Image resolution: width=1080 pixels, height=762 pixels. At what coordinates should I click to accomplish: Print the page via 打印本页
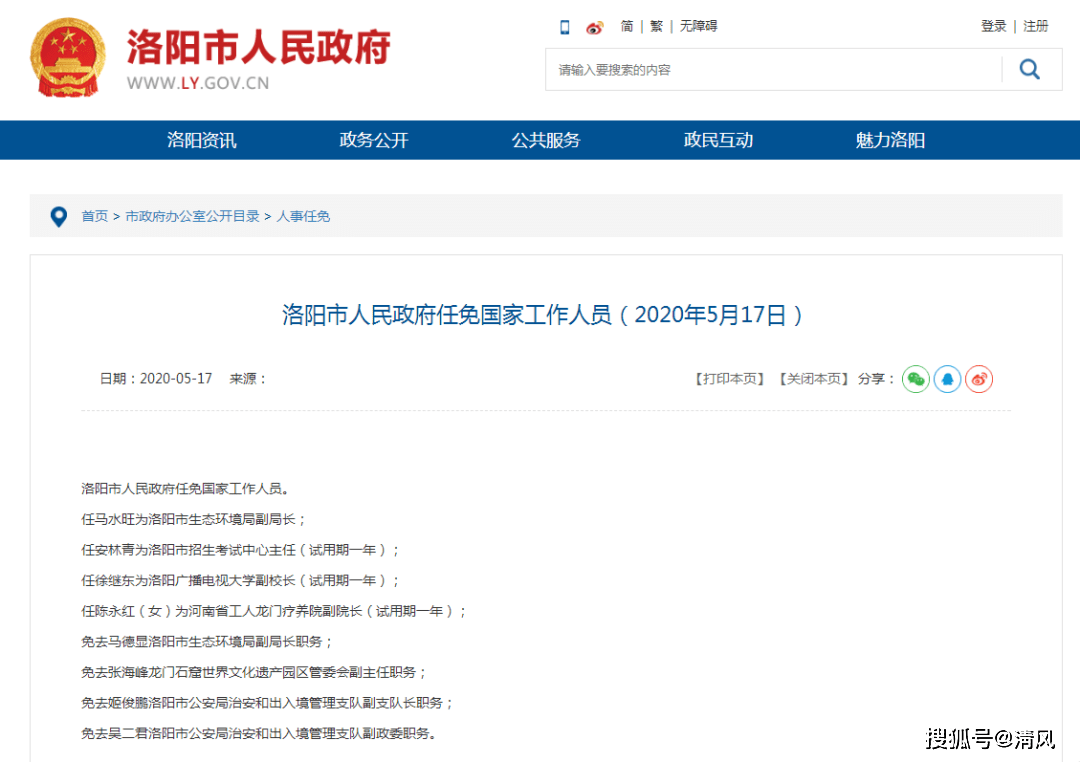(728, 379)
